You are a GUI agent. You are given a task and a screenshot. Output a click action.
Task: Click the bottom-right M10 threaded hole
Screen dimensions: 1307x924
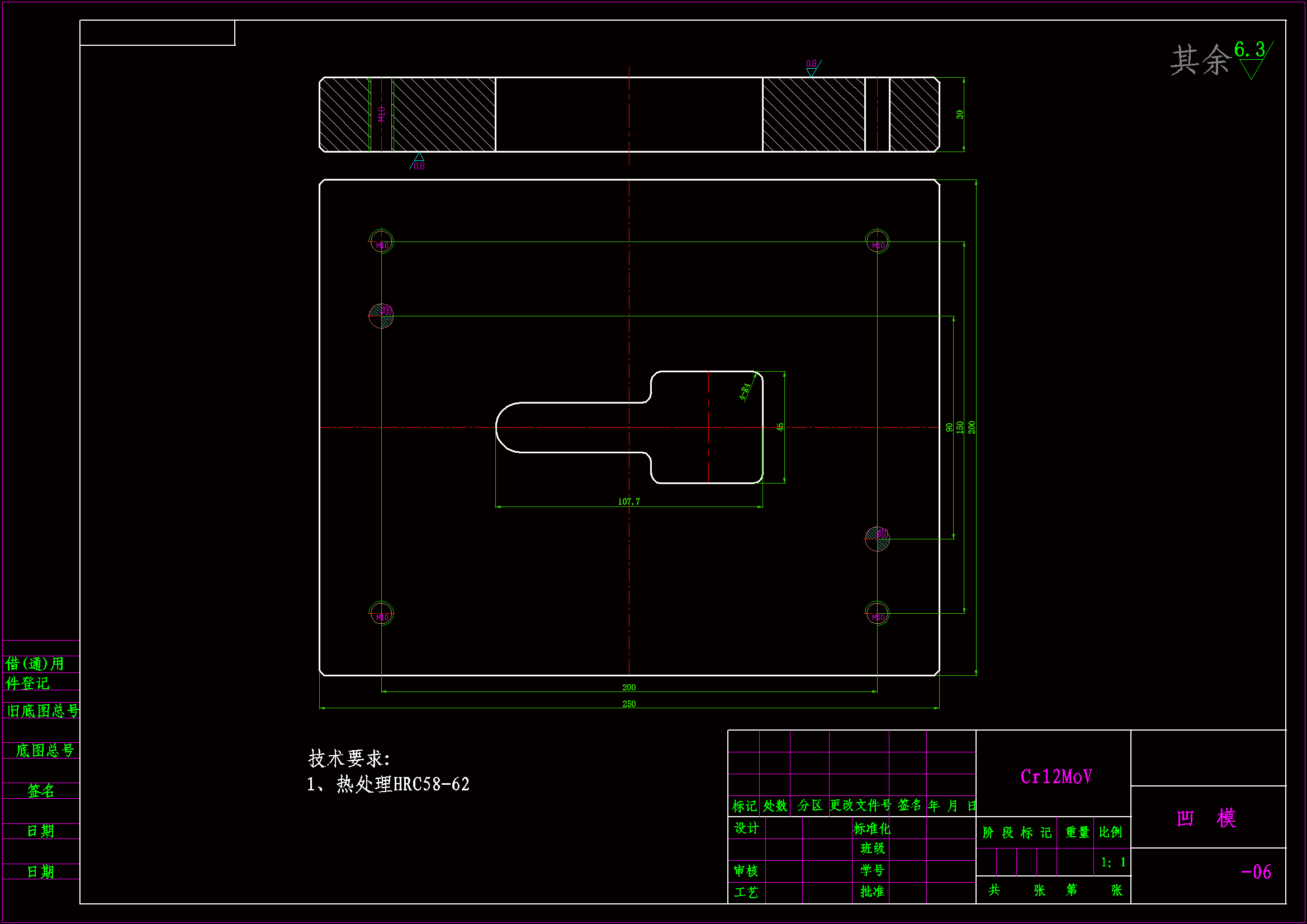(x=877, y=613)
